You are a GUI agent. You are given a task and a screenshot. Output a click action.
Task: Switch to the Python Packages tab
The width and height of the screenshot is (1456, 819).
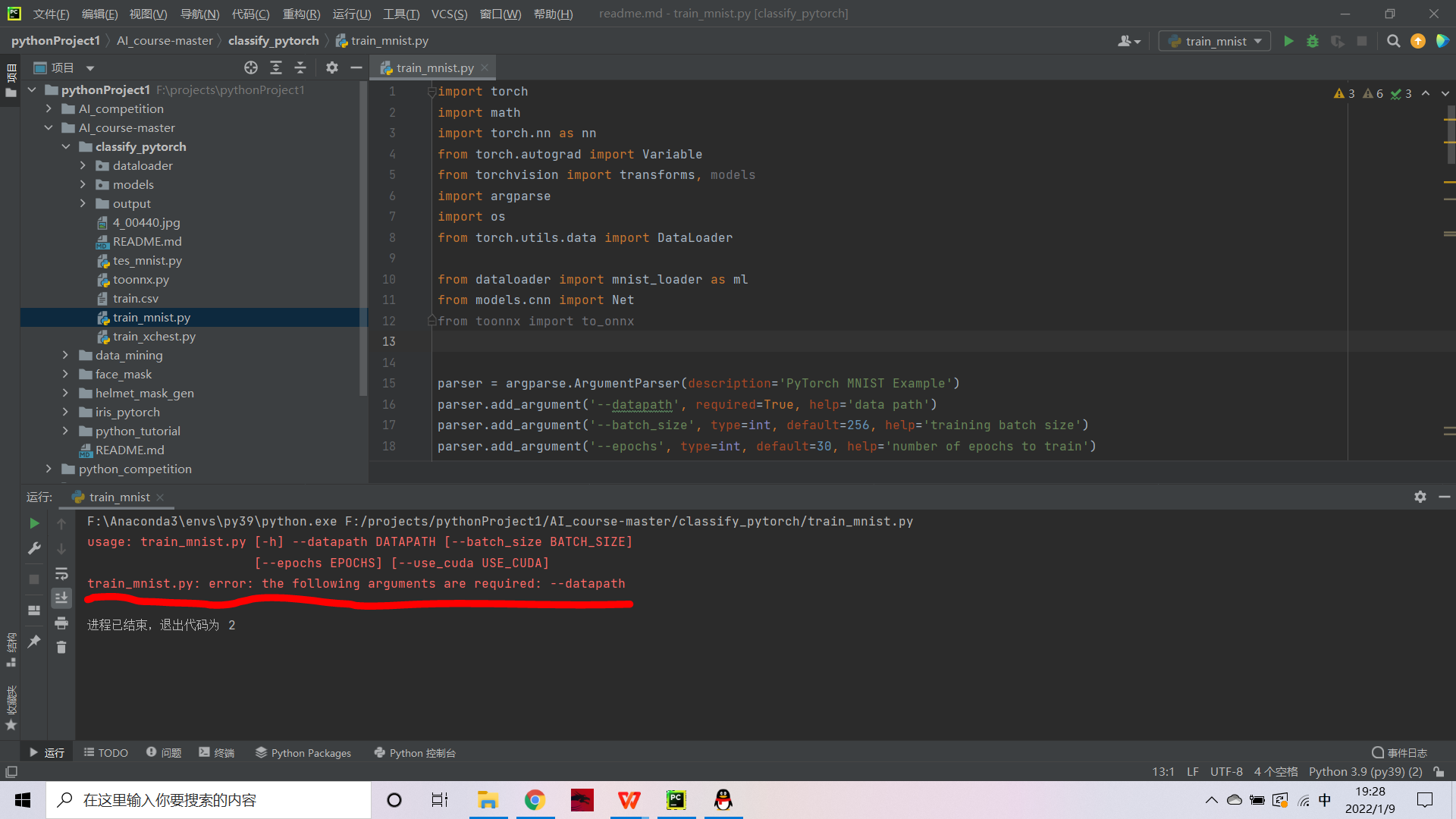coord(303,752)
